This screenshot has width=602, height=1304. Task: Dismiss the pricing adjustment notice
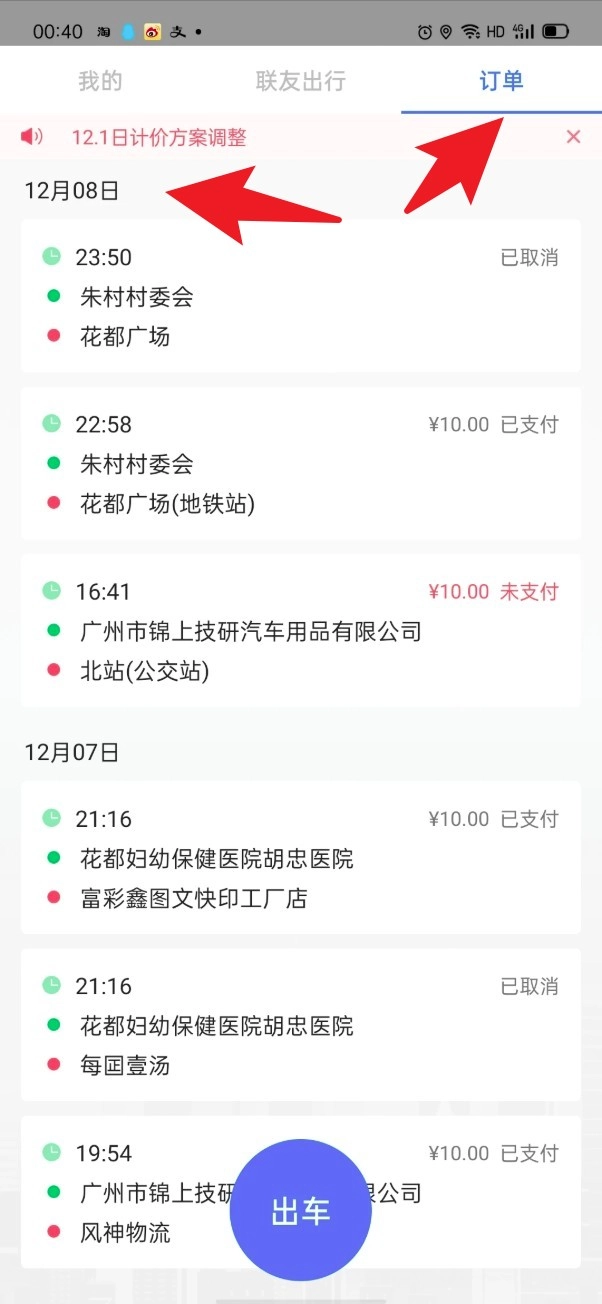pyautogui.click(x=573, y=137)
